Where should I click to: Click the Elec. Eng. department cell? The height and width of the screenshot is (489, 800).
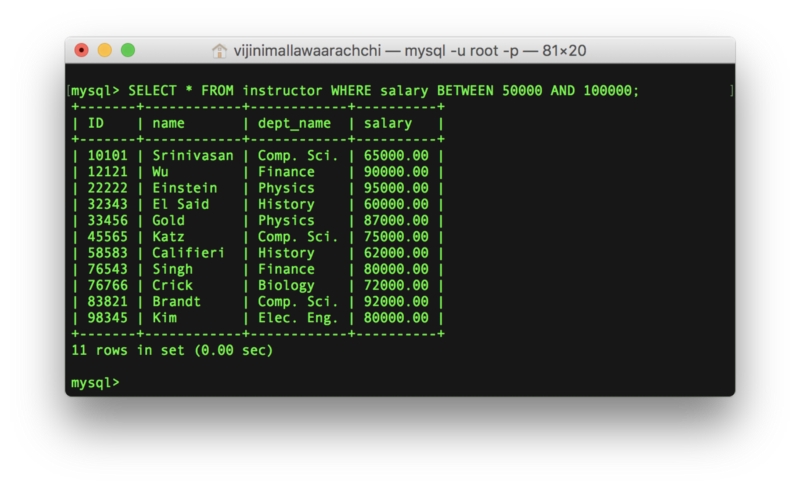(x=298, y=318)
